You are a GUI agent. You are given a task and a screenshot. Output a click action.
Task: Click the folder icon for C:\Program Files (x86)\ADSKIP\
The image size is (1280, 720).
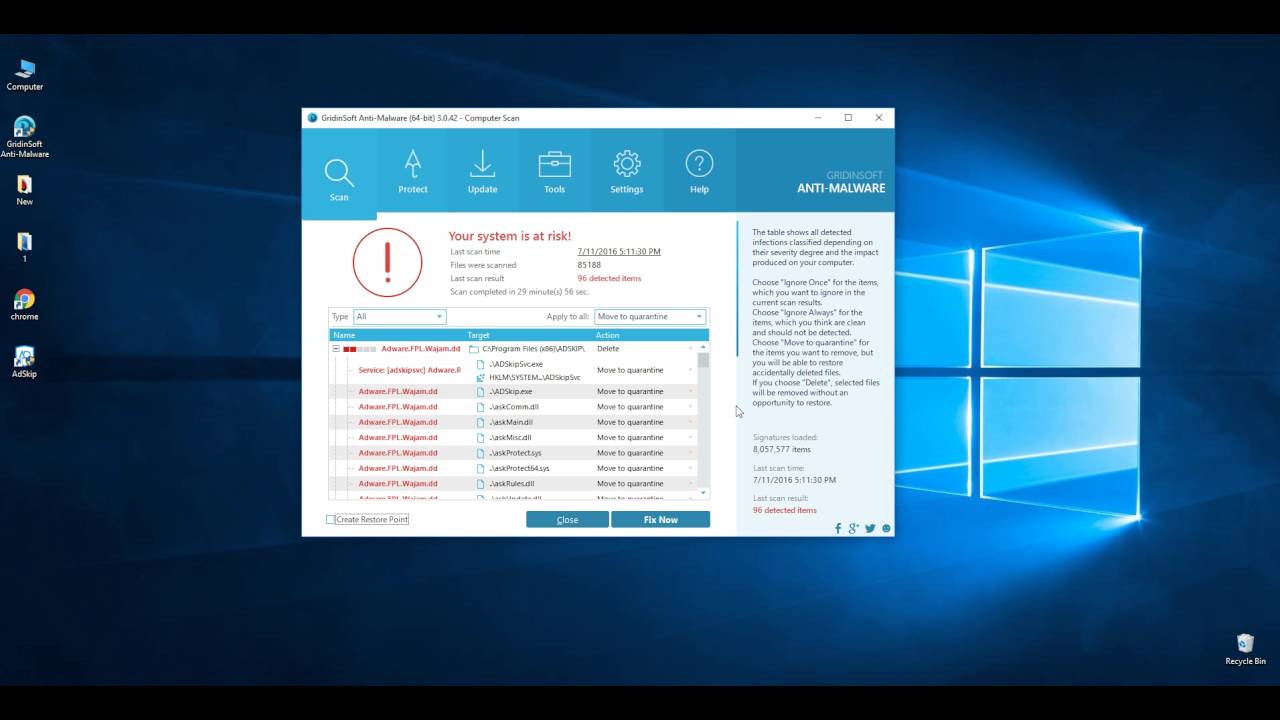[x=474, y=349]
